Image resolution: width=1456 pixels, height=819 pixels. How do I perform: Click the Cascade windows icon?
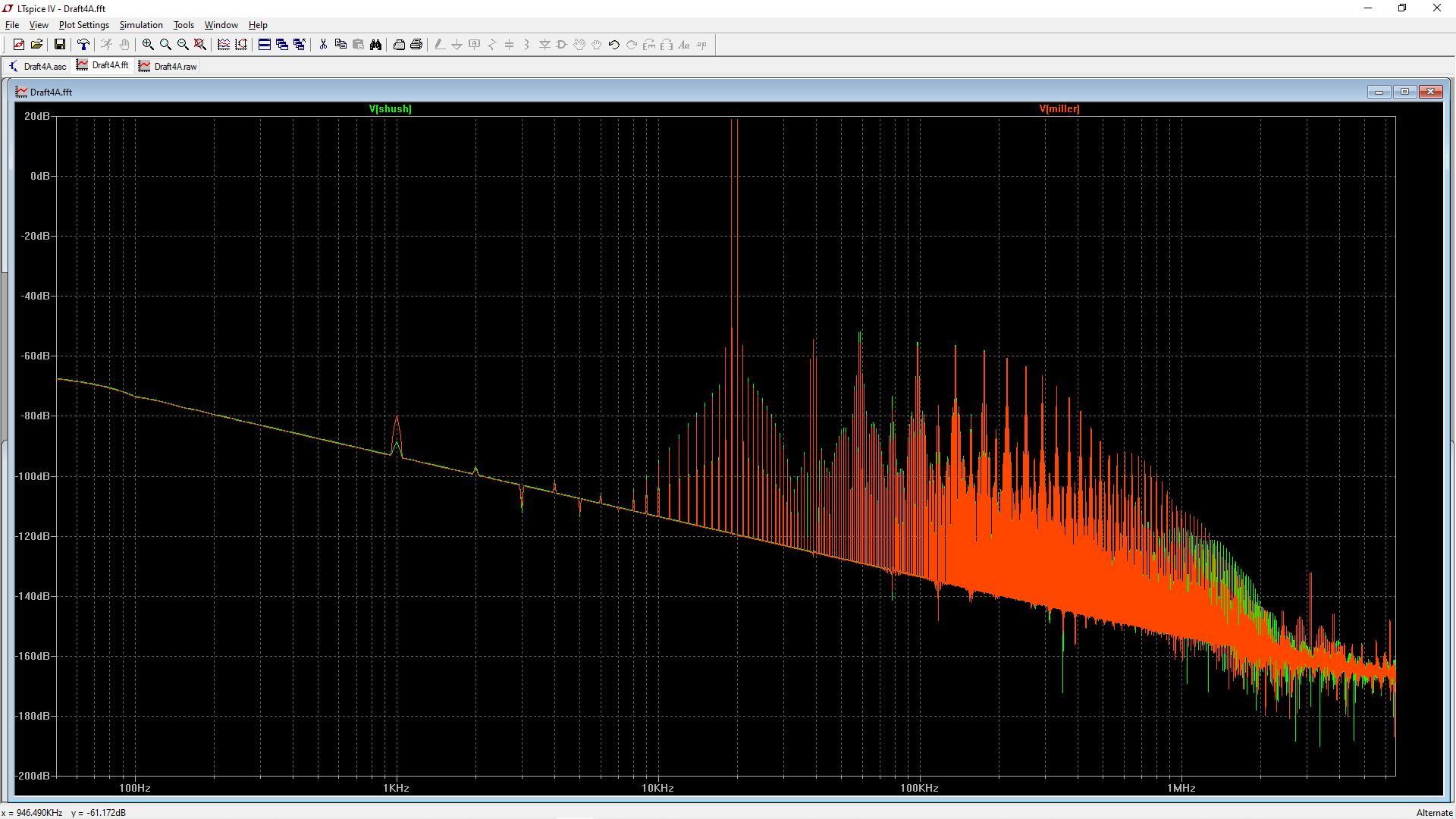282,45
